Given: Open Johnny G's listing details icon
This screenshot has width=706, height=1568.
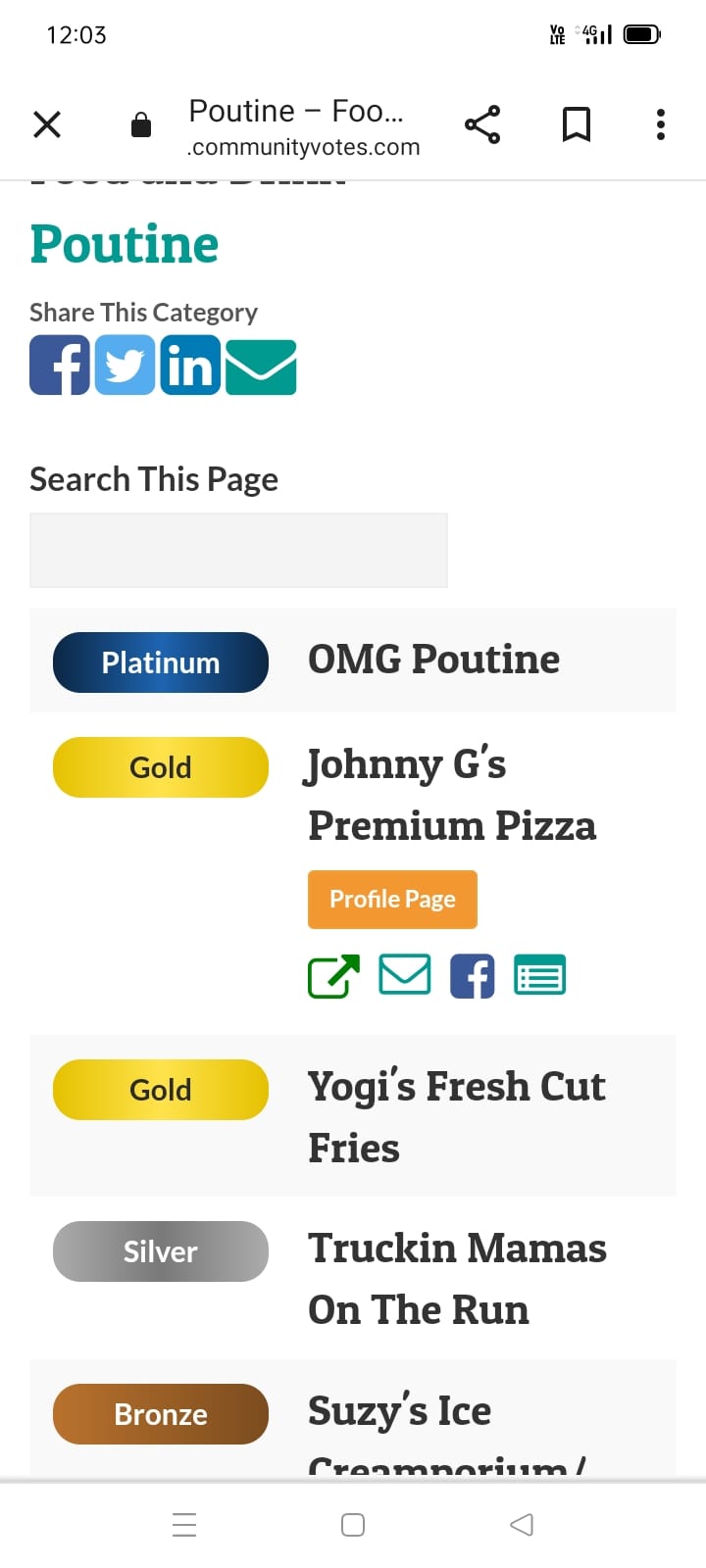Looking at the screenshot, I should point(540,975).
